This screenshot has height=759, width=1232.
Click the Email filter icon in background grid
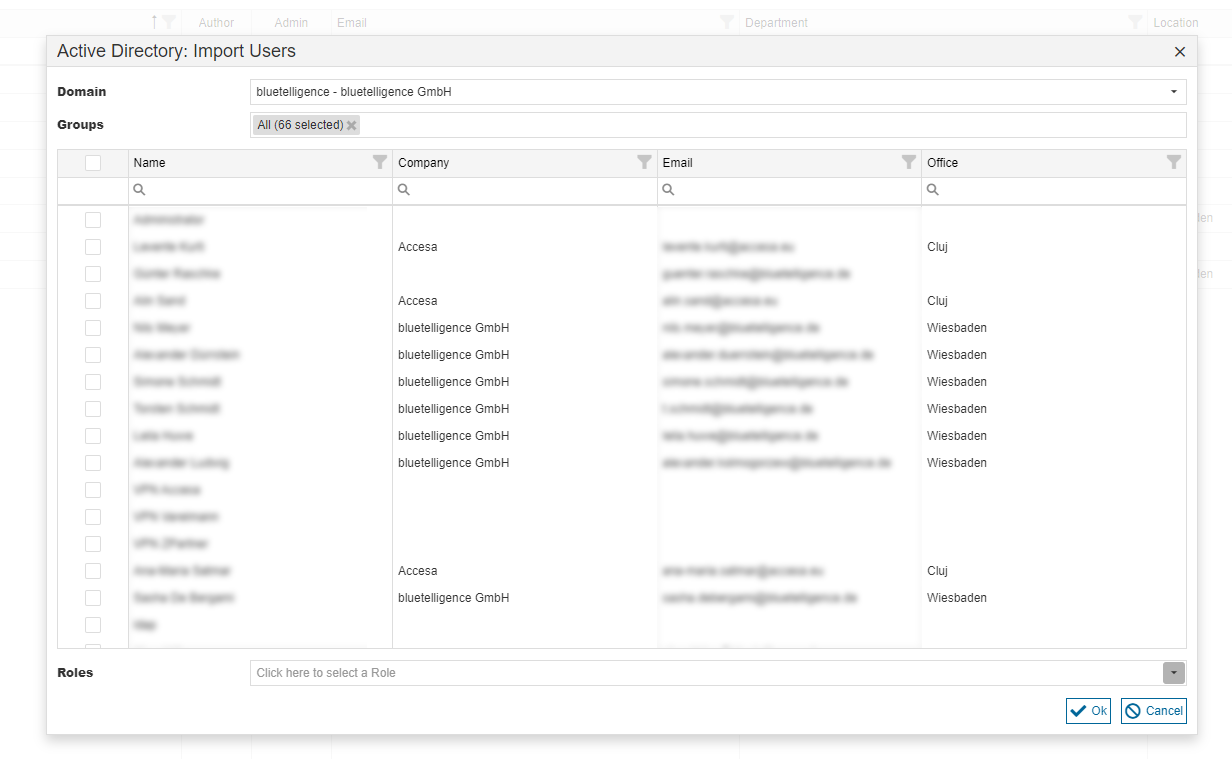click(x=727, y=22)
